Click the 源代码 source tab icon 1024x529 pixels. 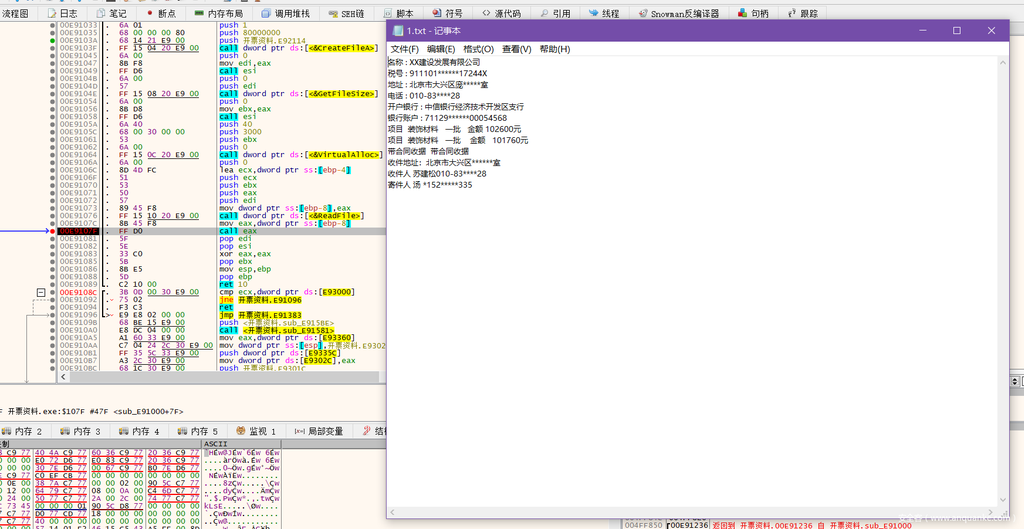pyautogui.click(x=485, y=14)
